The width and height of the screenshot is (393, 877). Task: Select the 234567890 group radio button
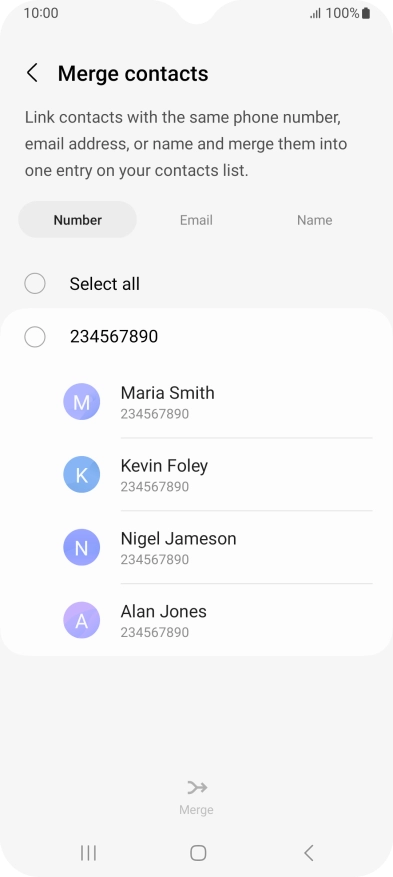point(35,337)
